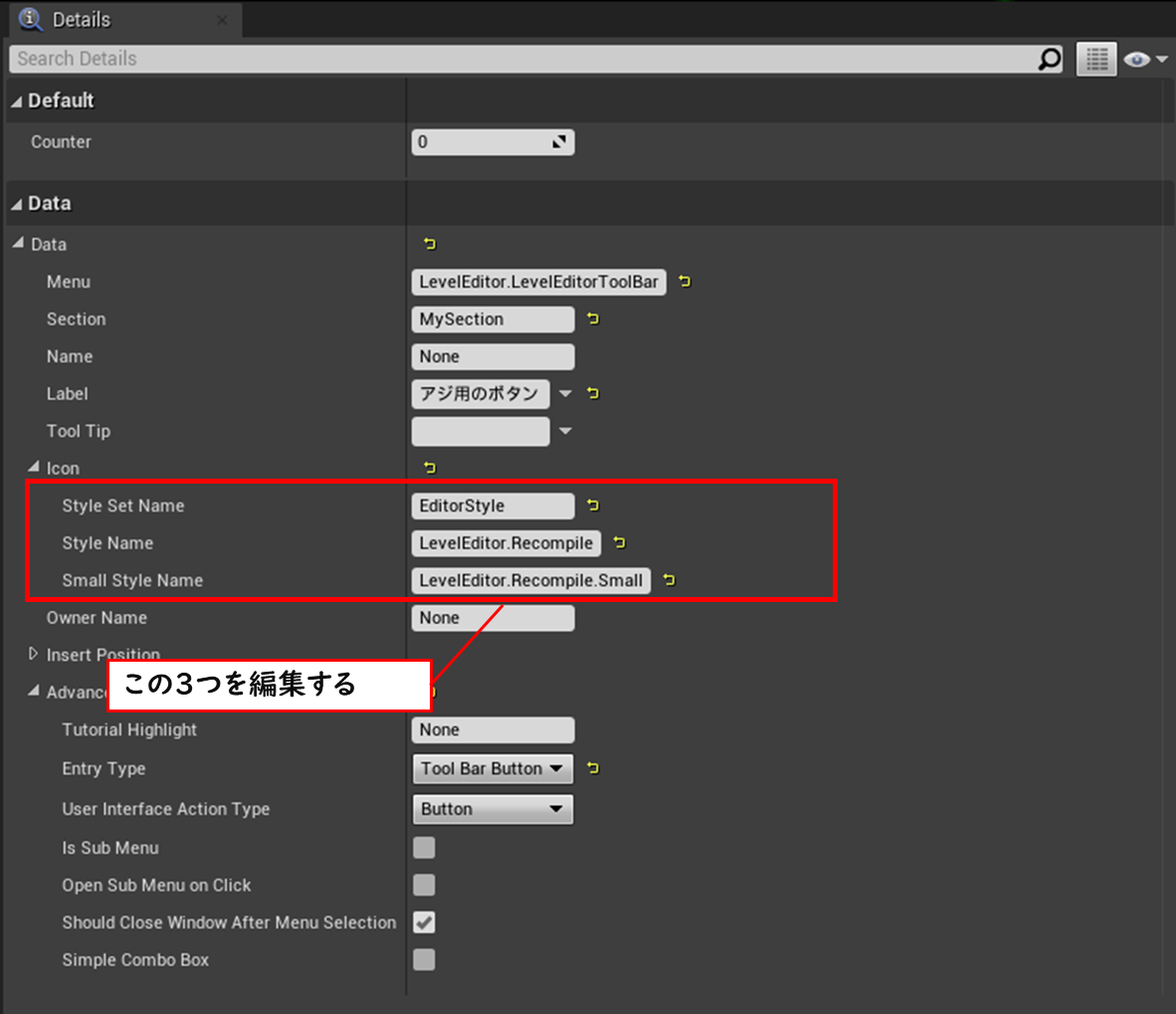The height and width of the screenshot is (1014, 1176).
Task: Open the Tool Tip text options dropdown arrow
Action: 565,431
